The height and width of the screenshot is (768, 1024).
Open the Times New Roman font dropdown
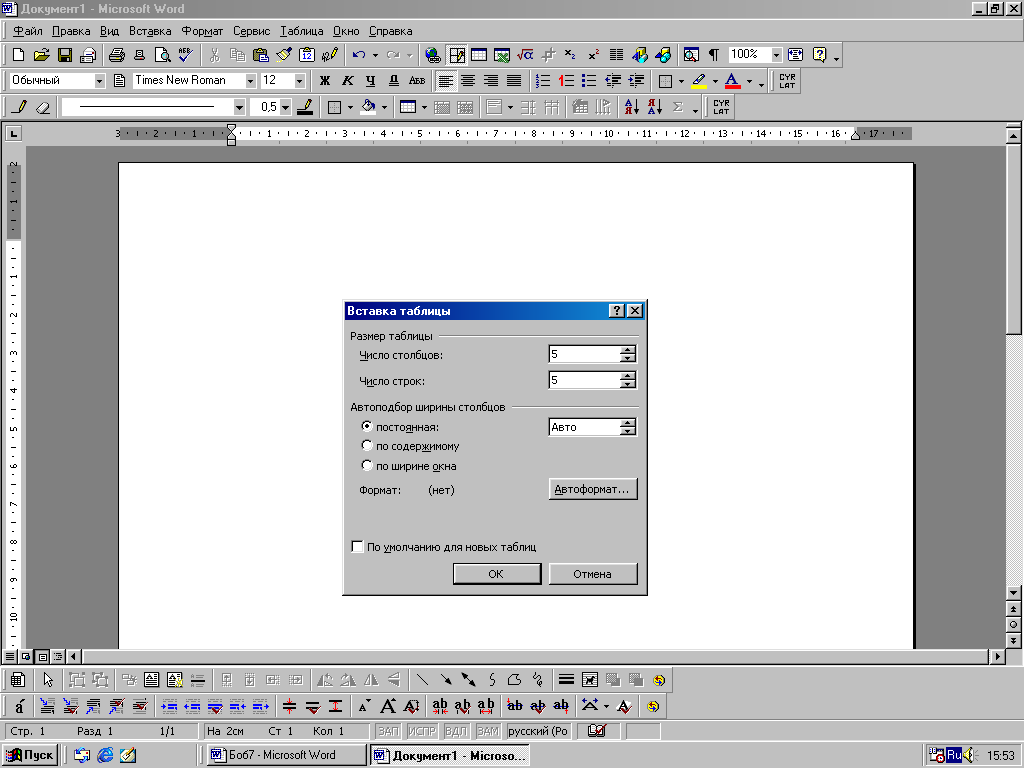[x=250, y=80]
